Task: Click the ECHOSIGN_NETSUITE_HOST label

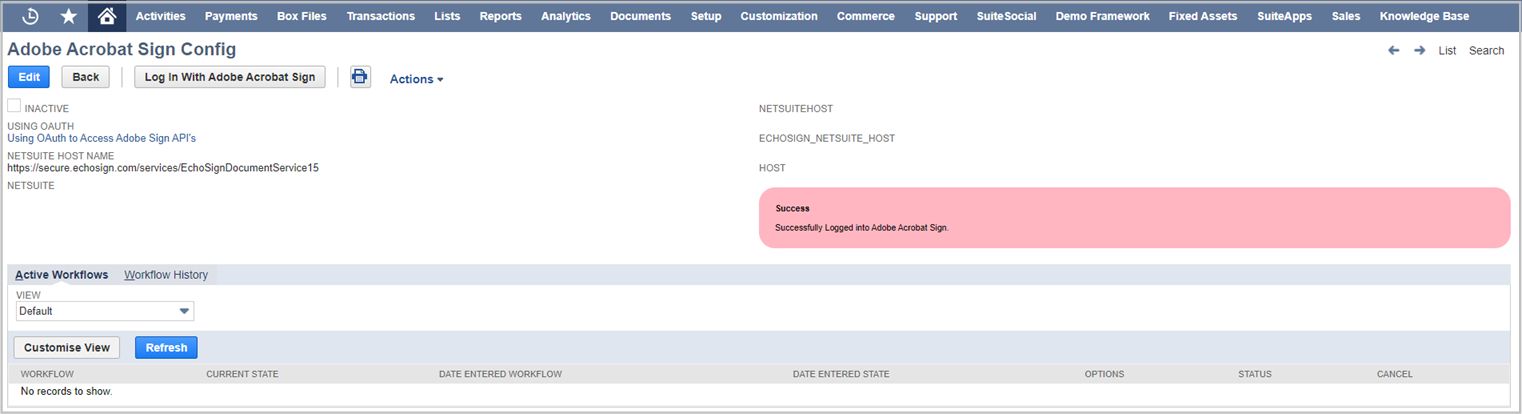Action: click(x=827, y=138)
